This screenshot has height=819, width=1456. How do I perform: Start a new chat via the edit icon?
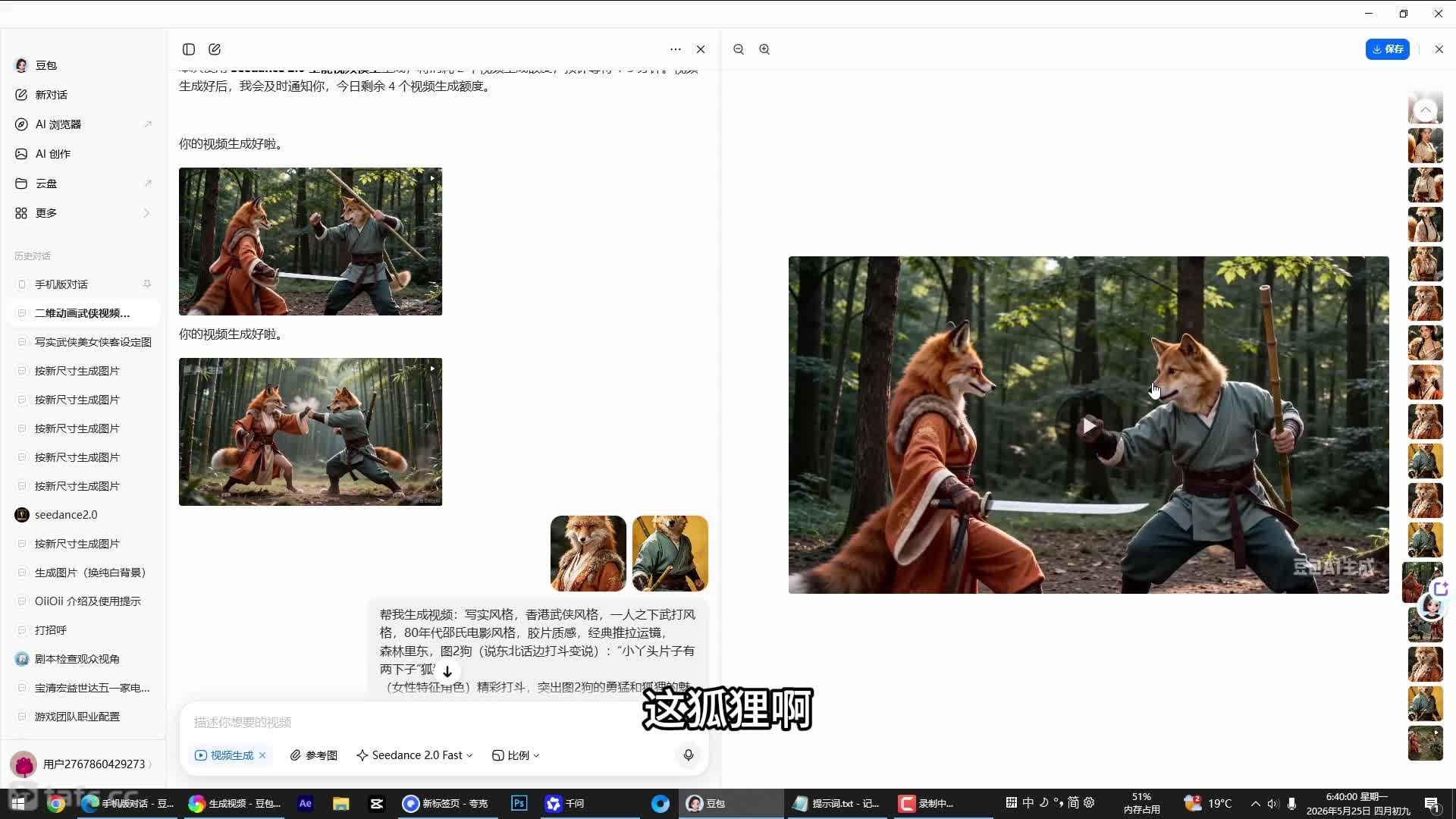[x=215, y=49]
